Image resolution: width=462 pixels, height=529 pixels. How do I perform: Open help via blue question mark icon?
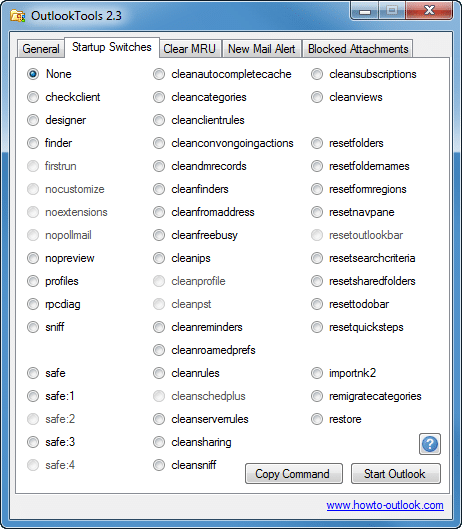click(x=430, y=444)
